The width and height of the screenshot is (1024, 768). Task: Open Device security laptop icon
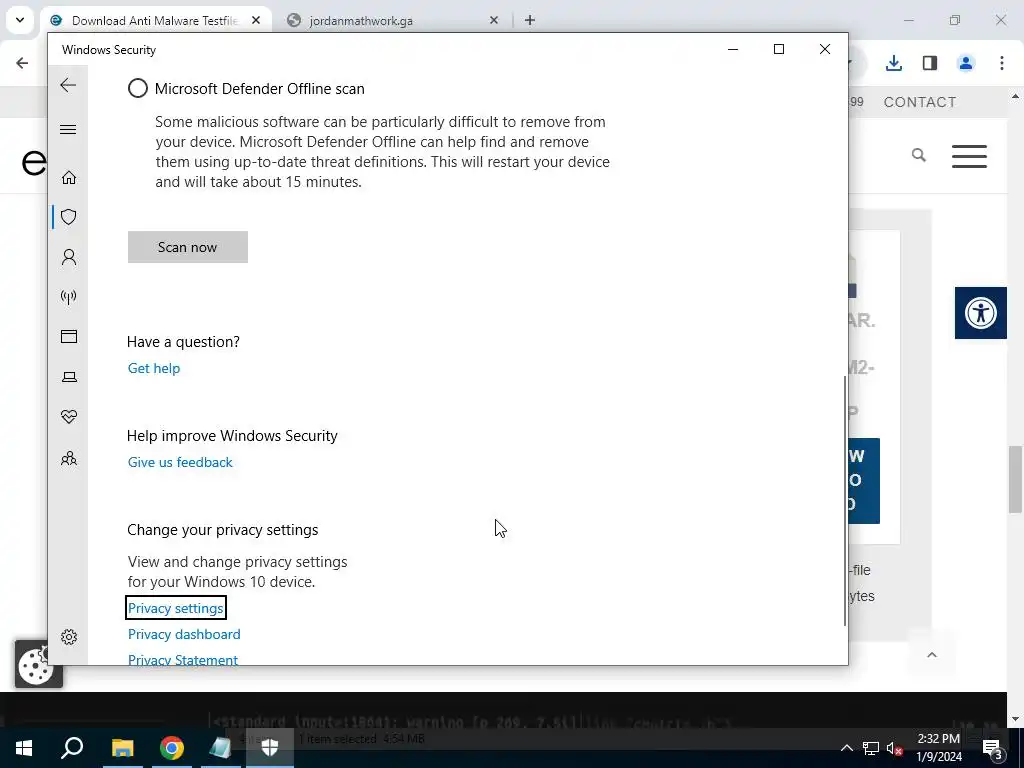tap(69, 377)
